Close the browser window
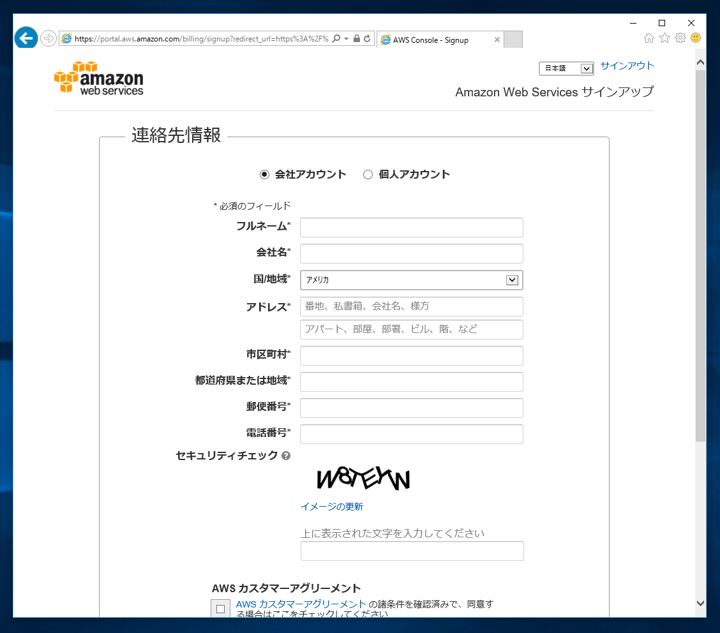720x633 pixels. click(691, 23)
